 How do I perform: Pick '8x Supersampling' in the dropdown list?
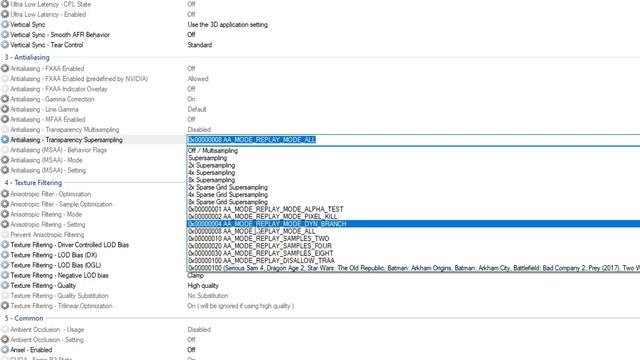click(x=413, y=180)
